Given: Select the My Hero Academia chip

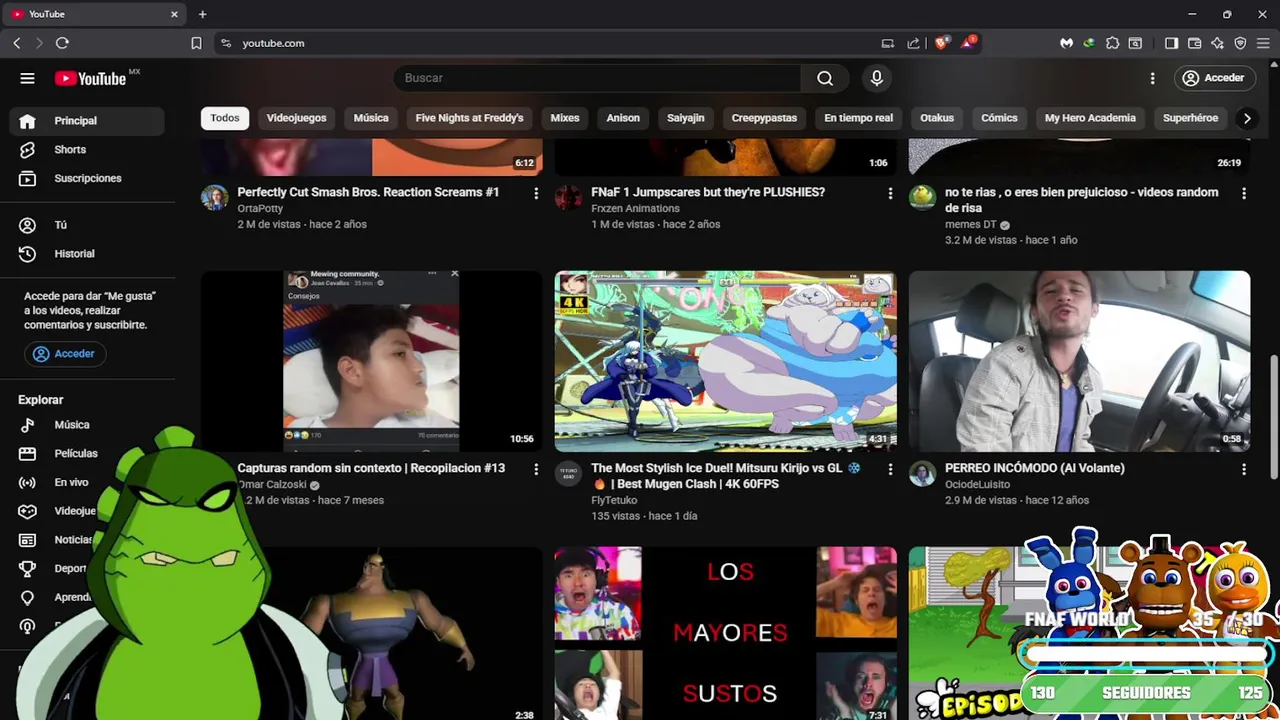Looking at the screenshot, I should click(x=1090, y=118).
